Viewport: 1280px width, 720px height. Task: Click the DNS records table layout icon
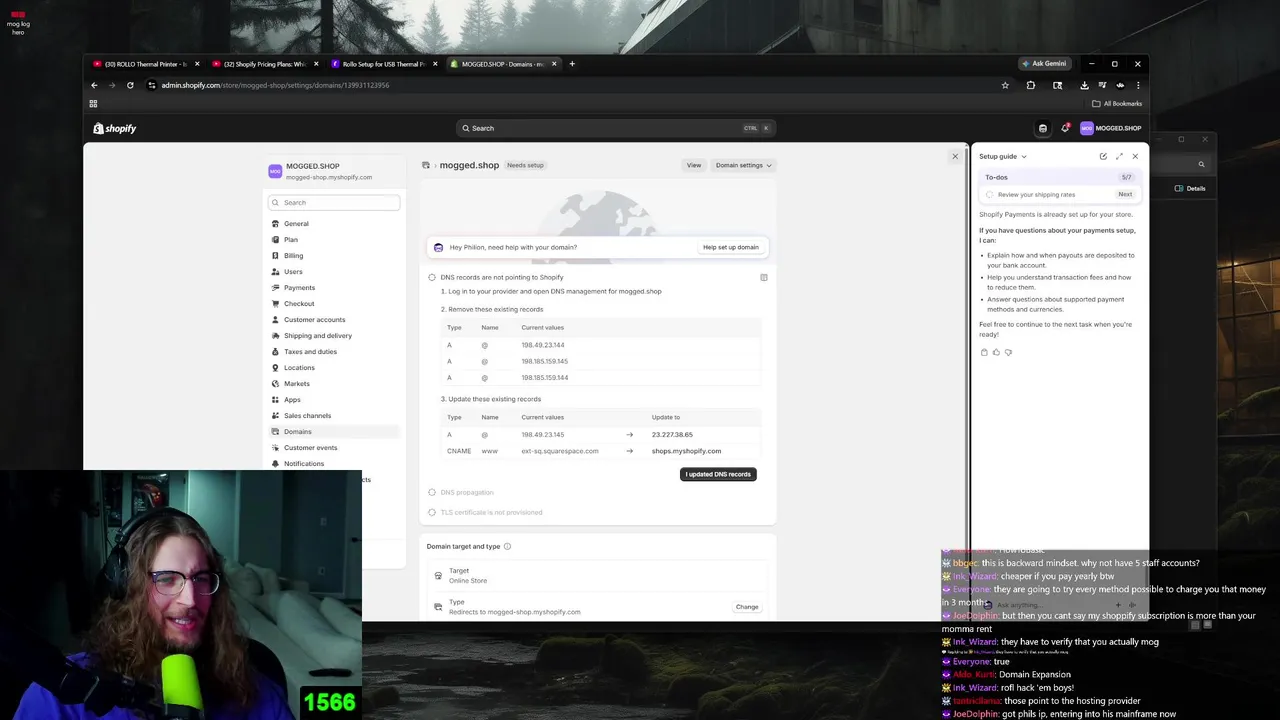[x=764, y=277]
